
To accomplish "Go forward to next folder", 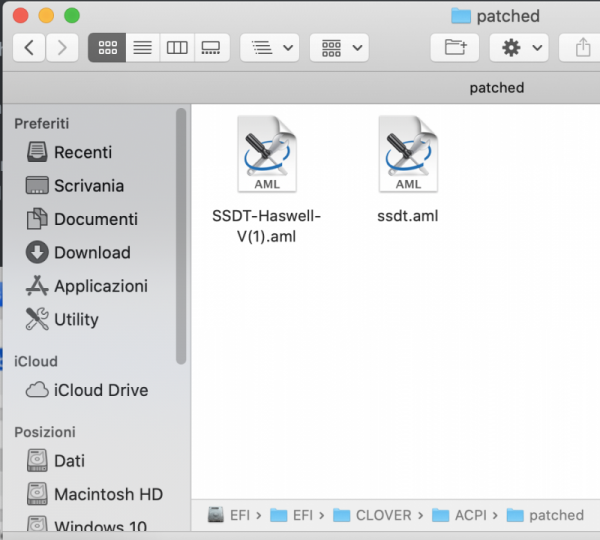I will [x=62, y=47].
